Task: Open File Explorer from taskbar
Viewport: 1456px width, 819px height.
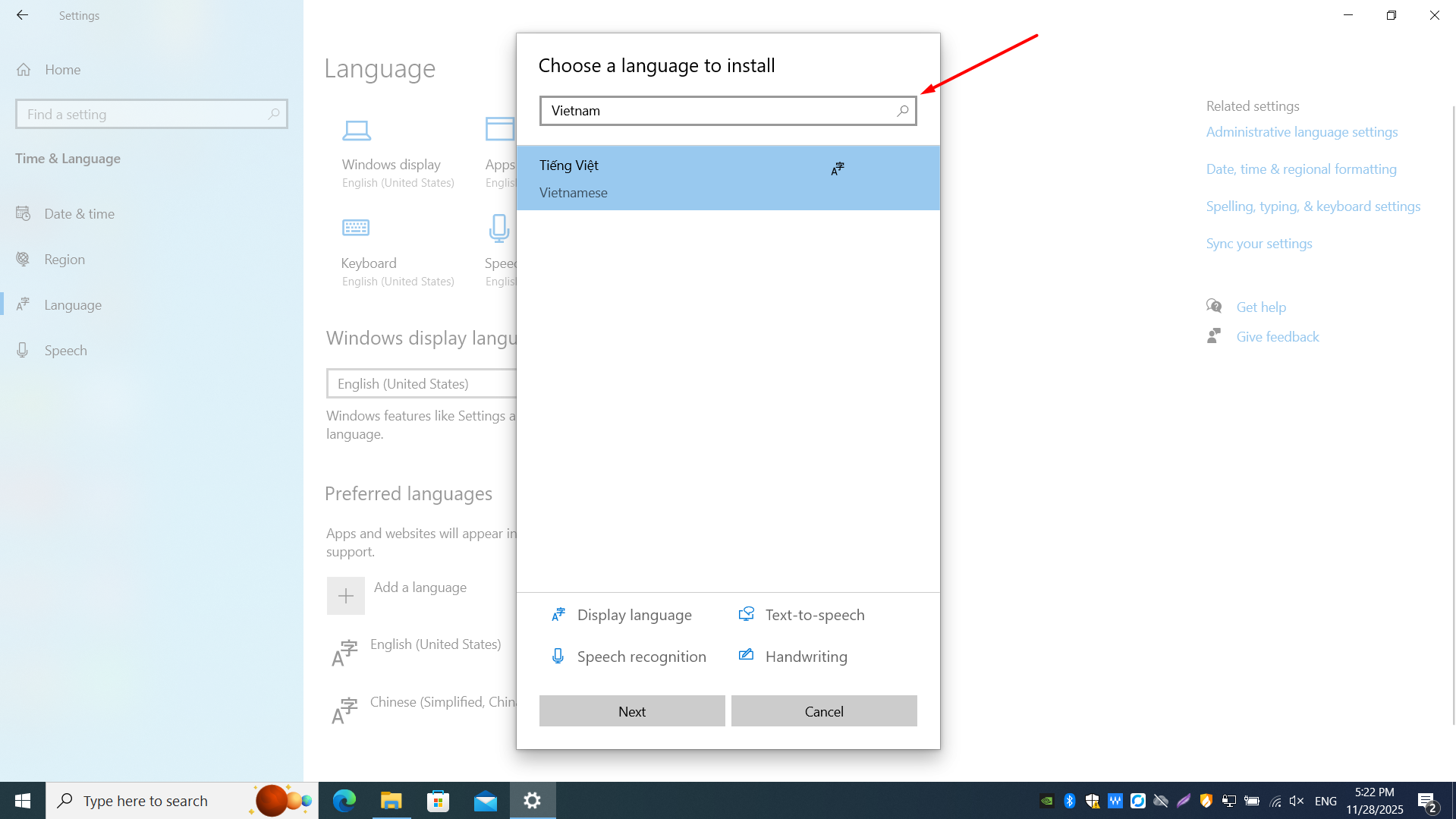Action: (391, 801)
